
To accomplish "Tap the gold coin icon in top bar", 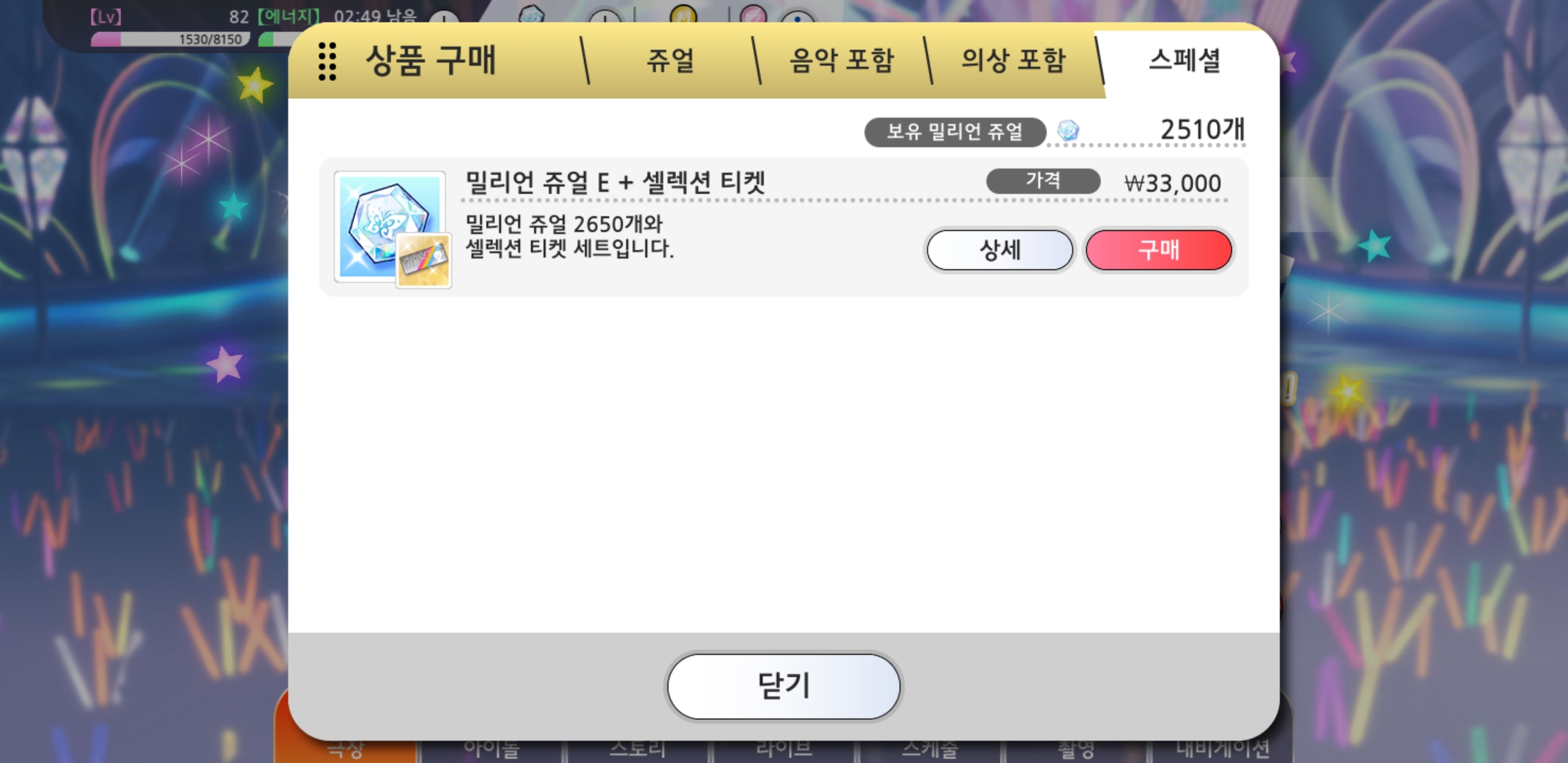I will click(x=683, y=13).
